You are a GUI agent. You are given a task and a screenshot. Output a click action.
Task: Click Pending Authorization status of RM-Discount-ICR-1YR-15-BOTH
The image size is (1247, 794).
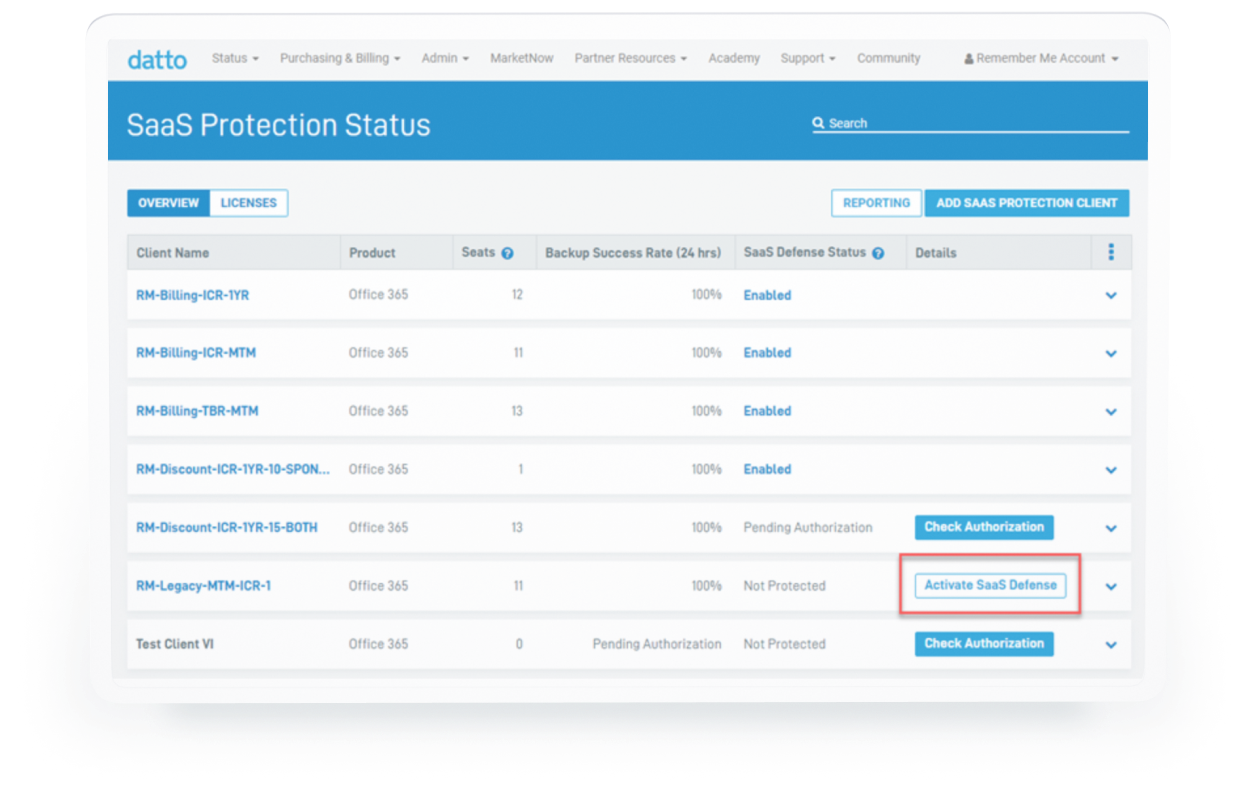[808, 527]
